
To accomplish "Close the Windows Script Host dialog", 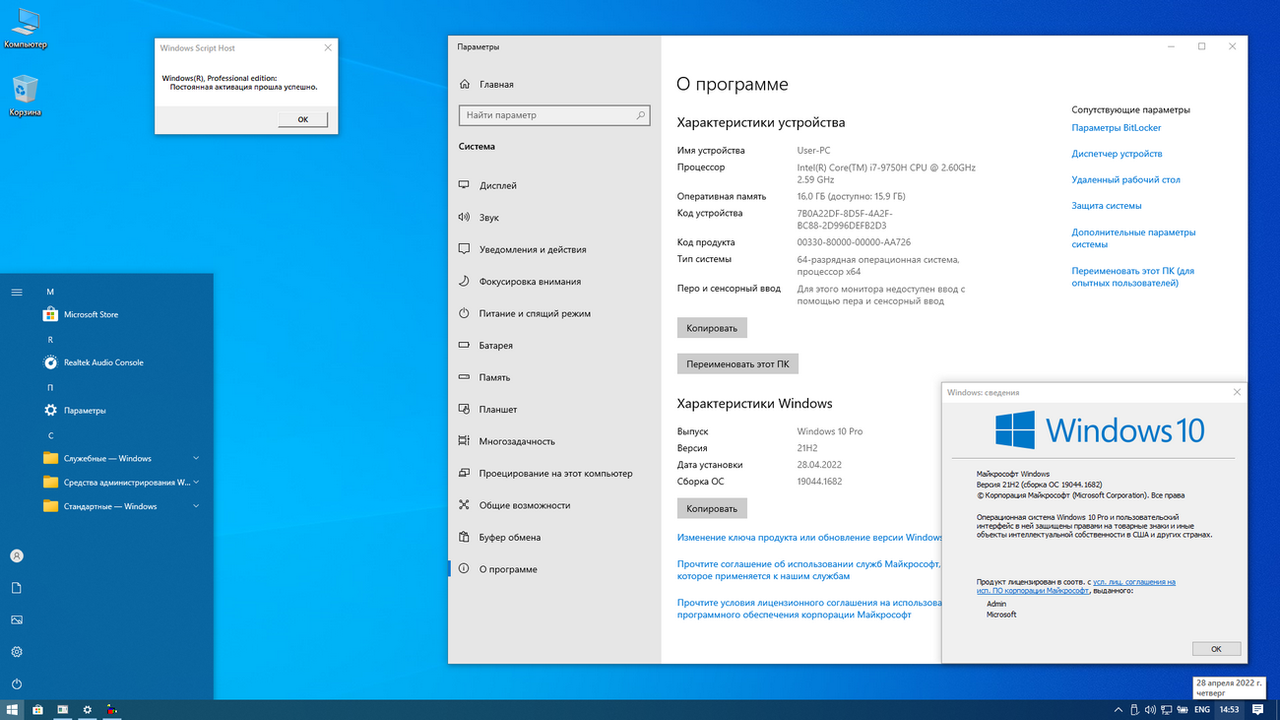I will pyautogui.click(x=327, y=48).
